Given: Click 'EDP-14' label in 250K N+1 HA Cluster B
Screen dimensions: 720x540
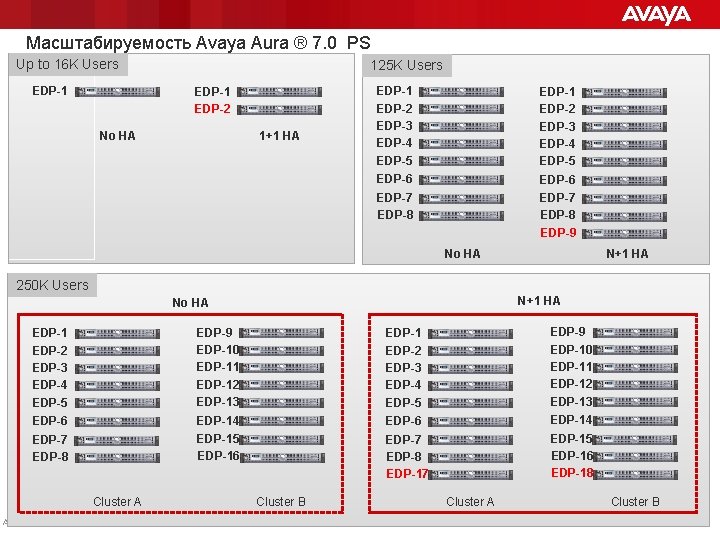Looking at the screenshot, I should coord(571,420).
